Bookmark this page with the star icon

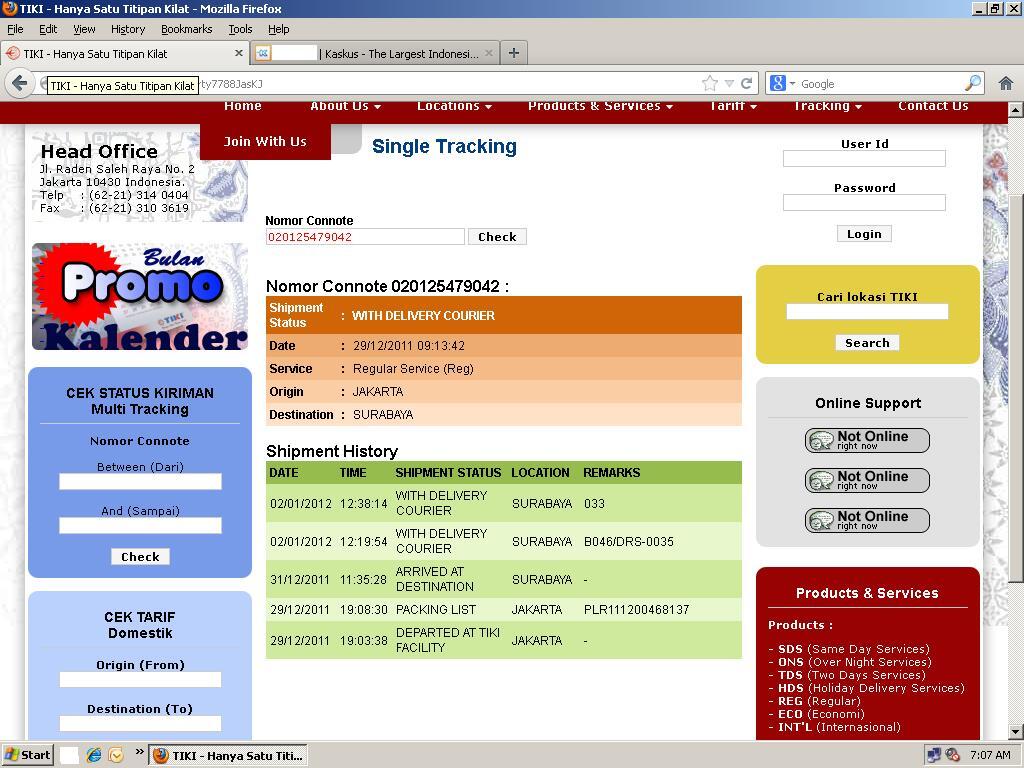coord(710,83)
